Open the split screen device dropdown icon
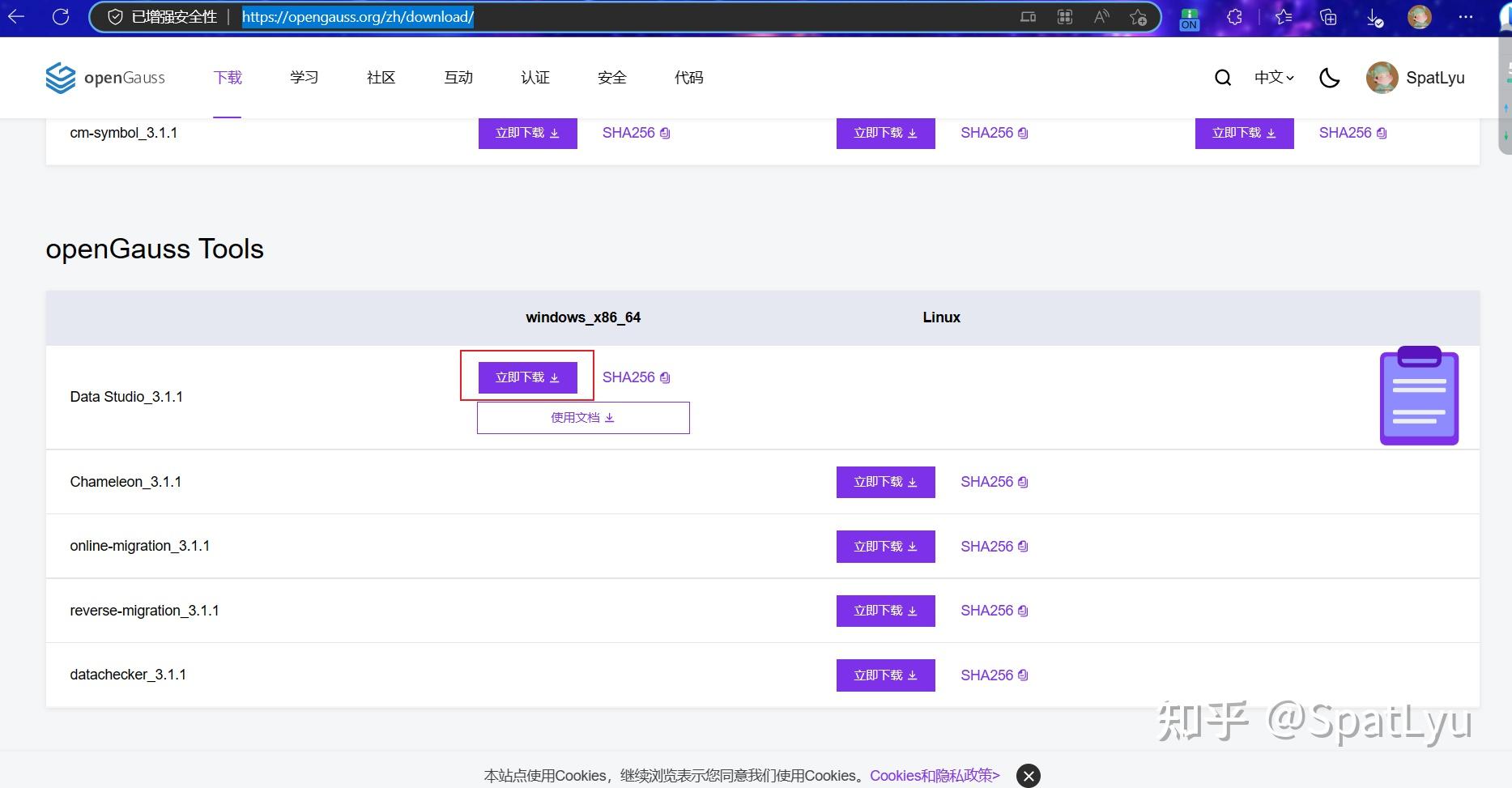 coord(1027,16)
